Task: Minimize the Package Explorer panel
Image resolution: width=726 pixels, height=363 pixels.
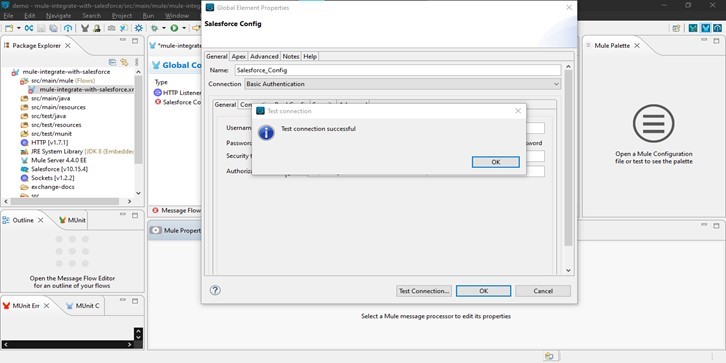Action: (123, 41)
